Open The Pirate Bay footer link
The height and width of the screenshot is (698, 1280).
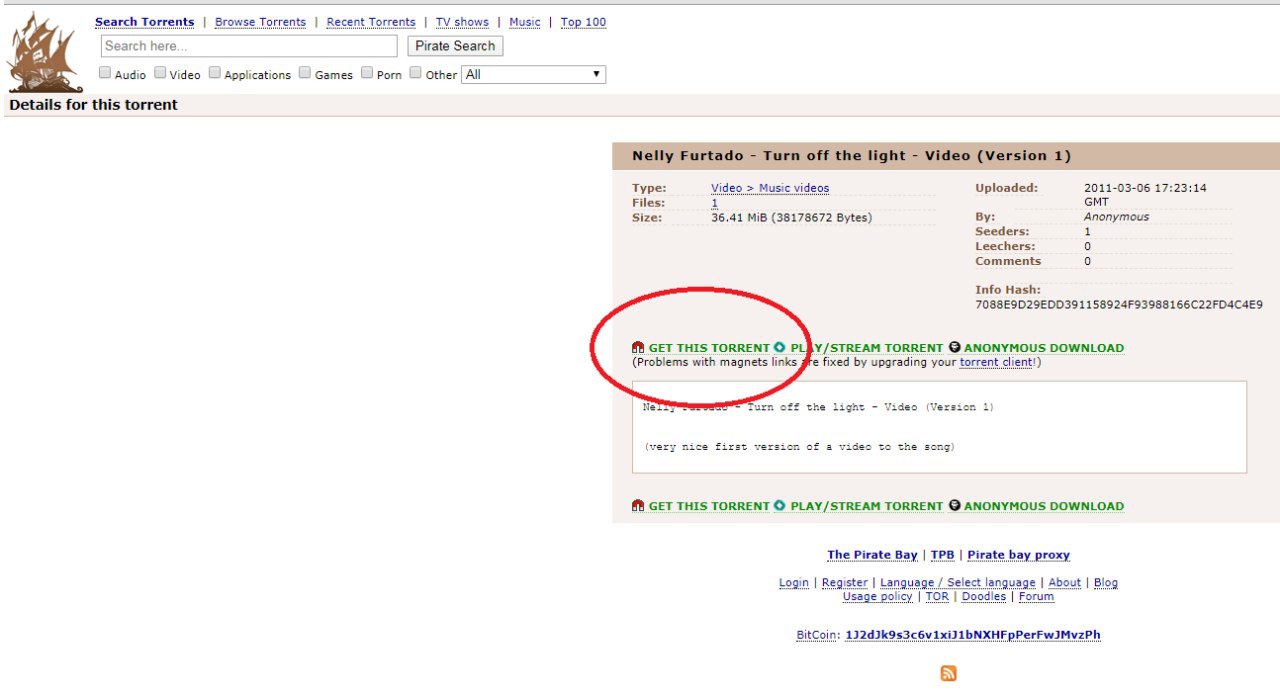872,555
